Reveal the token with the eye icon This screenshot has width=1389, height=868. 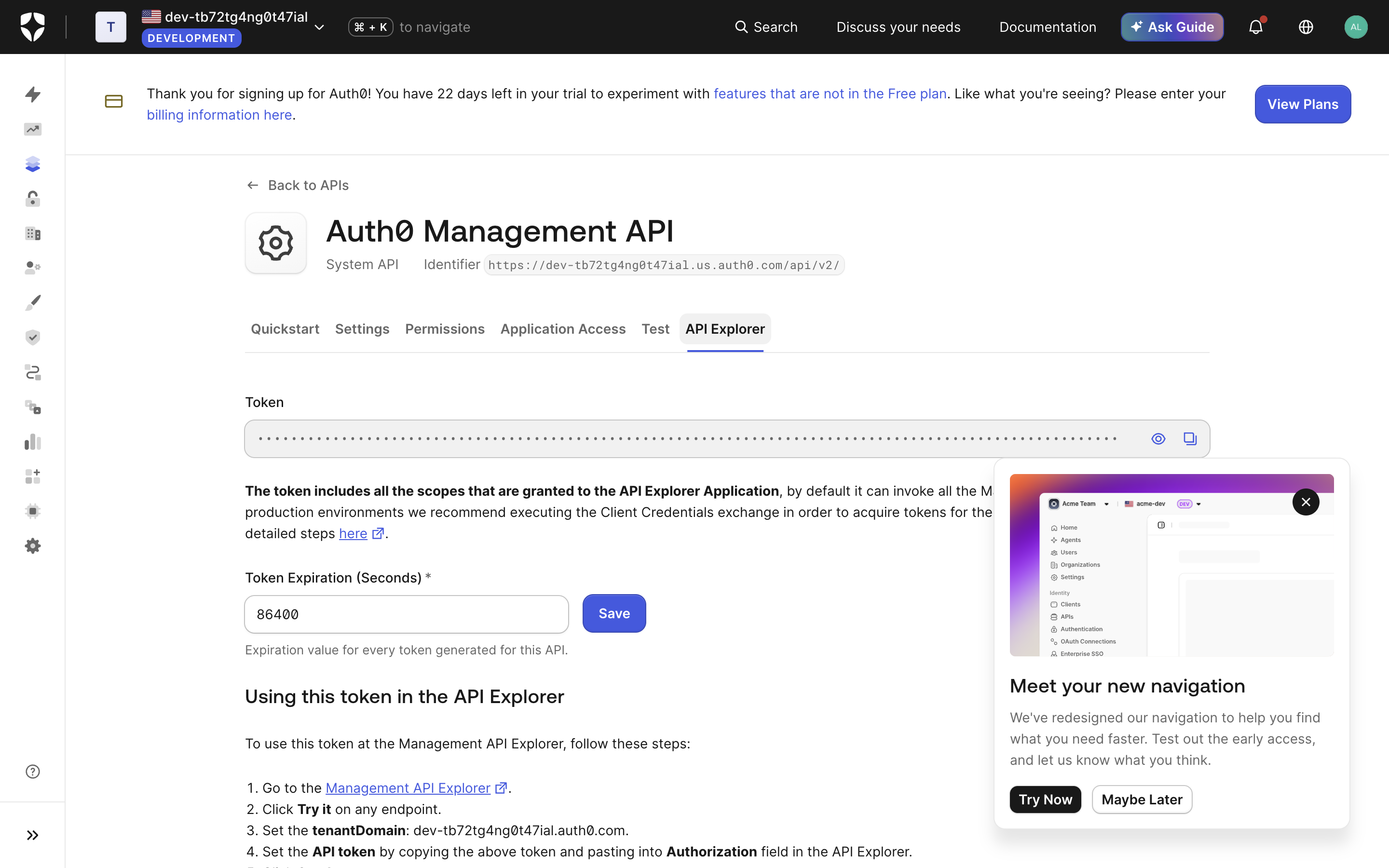(x=1158, y=439)
